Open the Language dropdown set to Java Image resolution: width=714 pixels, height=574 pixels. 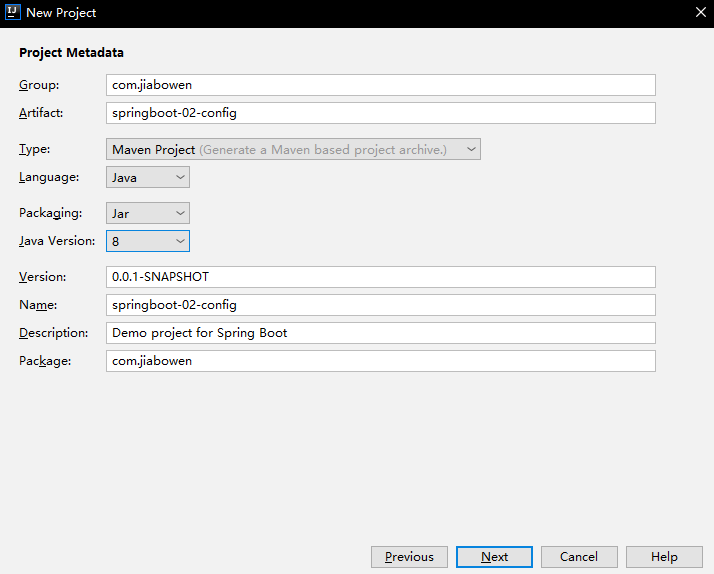coord(148,177)
